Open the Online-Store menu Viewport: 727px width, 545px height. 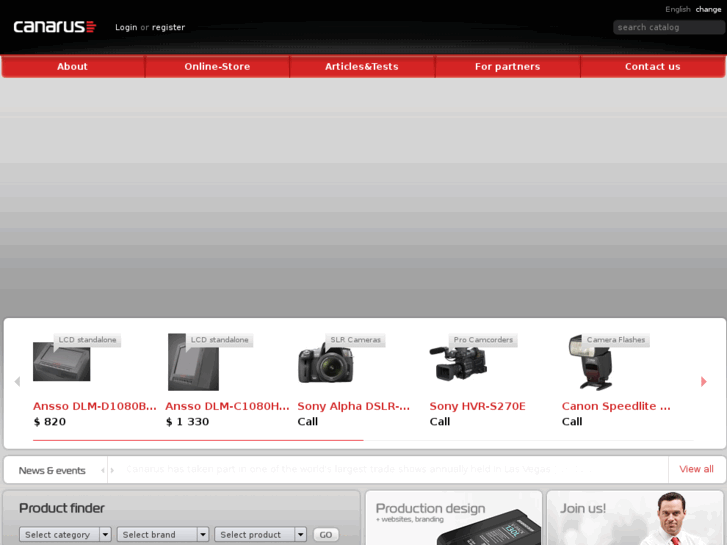(217, 66)
